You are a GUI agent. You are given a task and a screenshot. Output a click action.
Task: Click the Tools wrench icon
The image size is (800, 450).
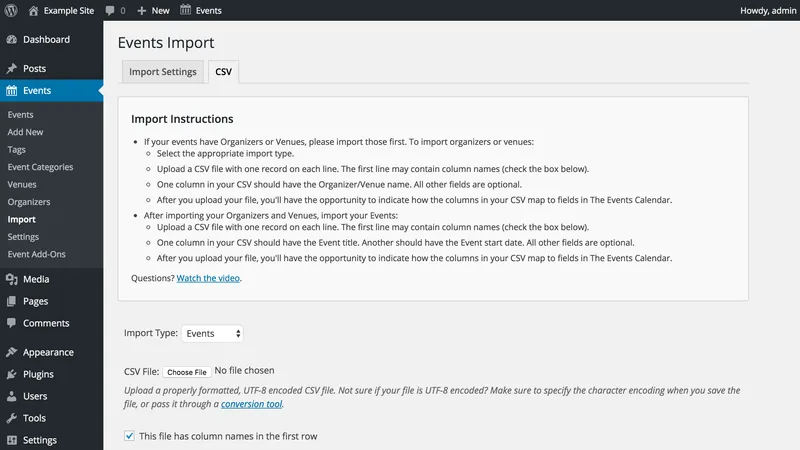11,418
